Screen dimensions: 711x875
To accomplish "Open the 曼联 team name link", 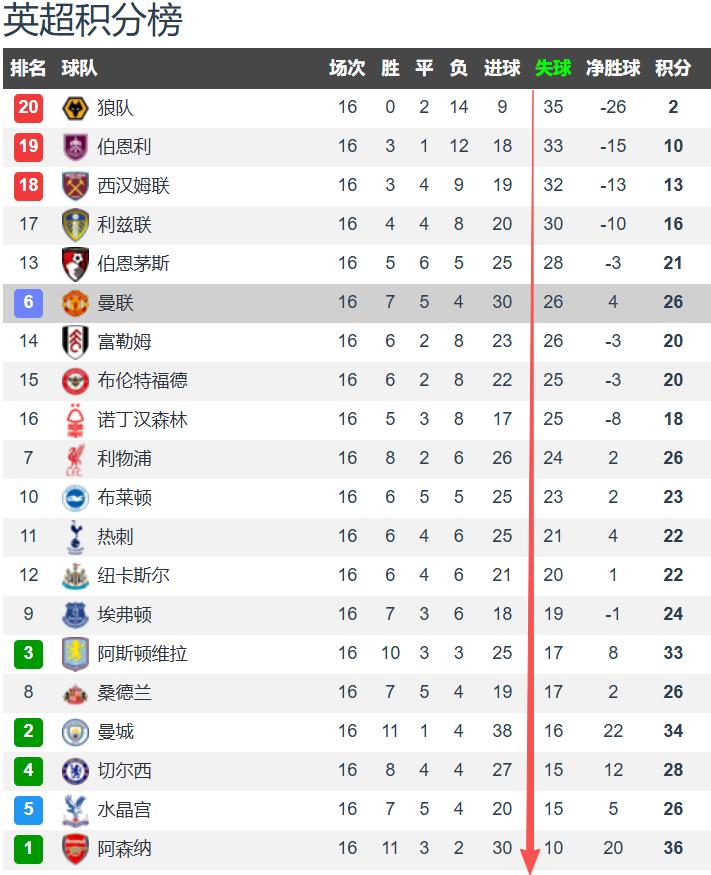I will [115, 303].
